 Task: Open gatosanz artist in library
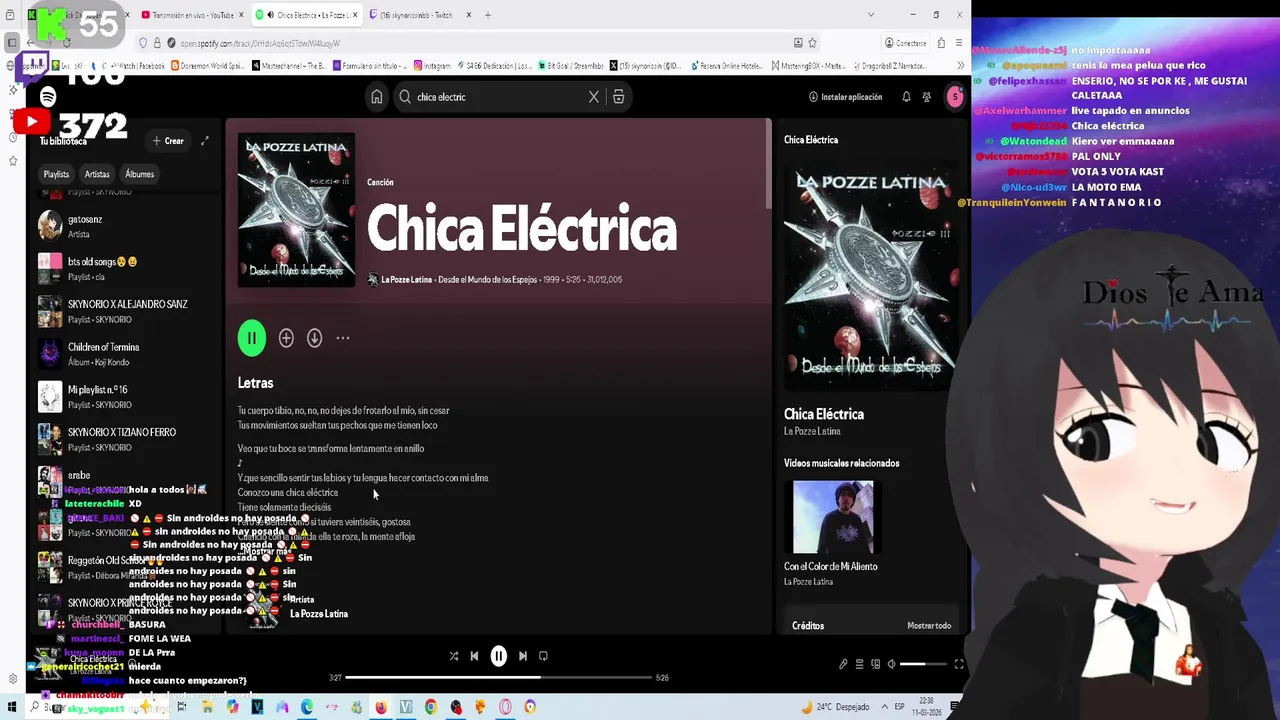[x=125, y=226]
